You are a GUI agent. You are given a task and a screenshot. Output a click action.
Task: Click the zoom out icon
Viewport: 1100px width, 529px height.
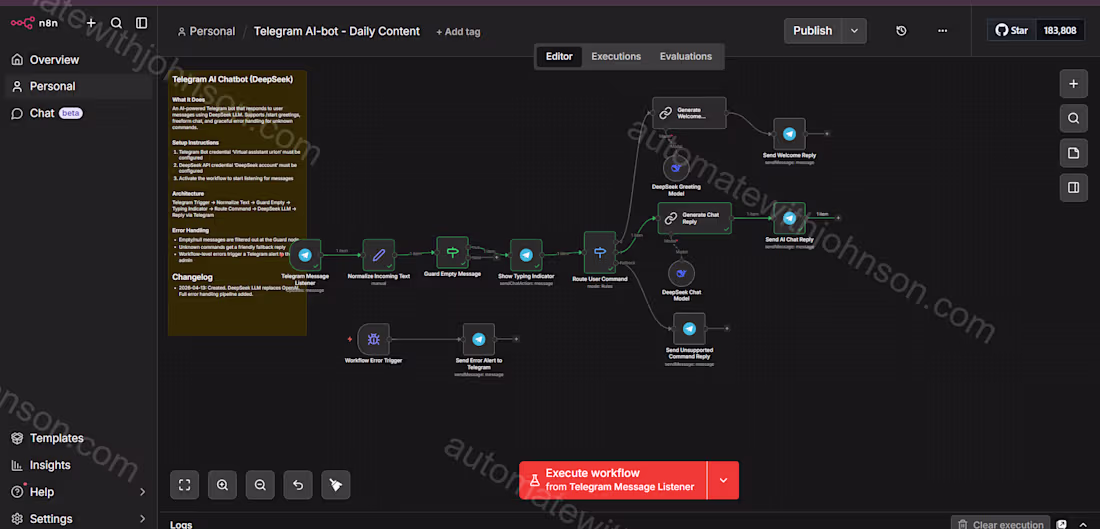260,485
